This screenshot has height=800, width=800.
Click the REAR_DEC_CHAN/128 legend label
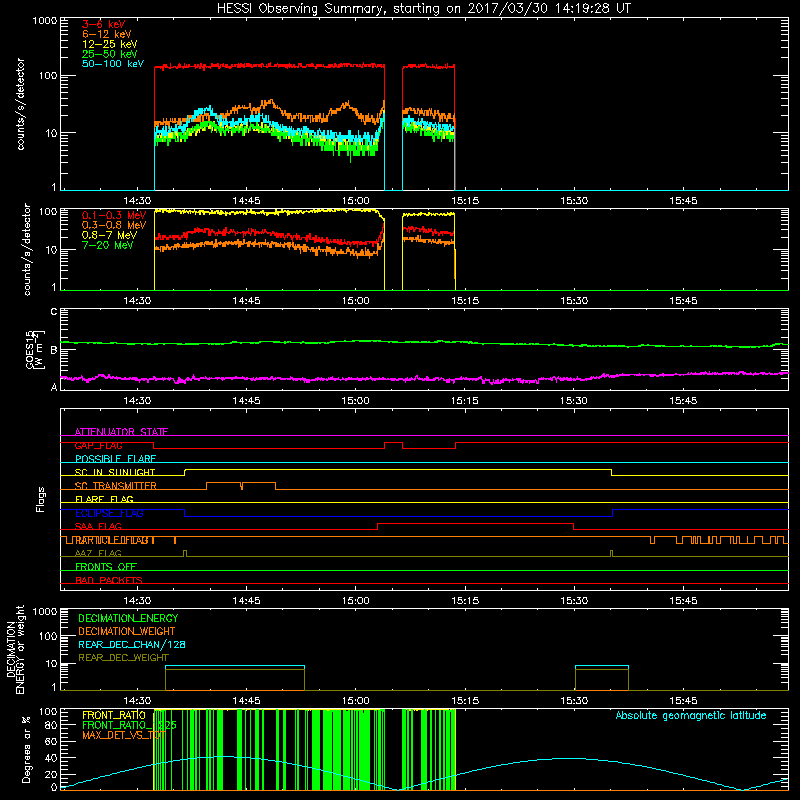tap(132, 644)
